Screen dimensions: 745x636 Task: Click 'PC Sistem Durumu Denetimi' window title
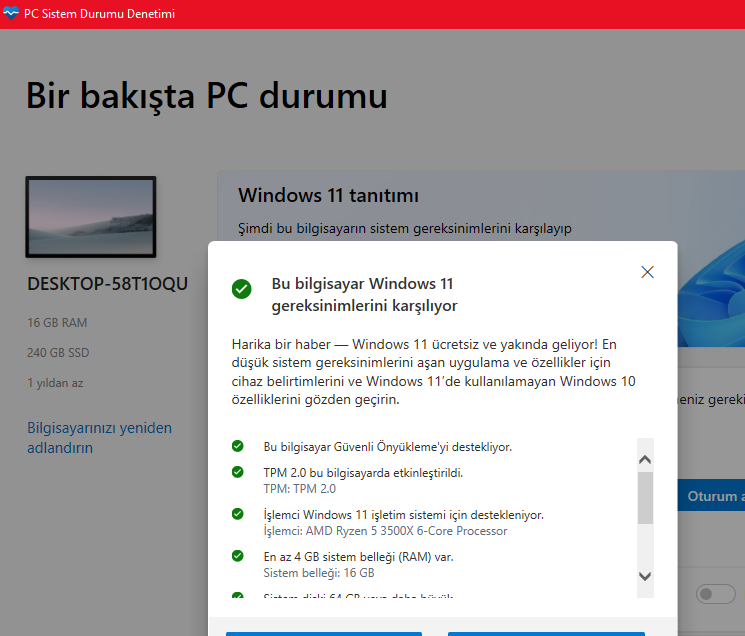[99, 14]
